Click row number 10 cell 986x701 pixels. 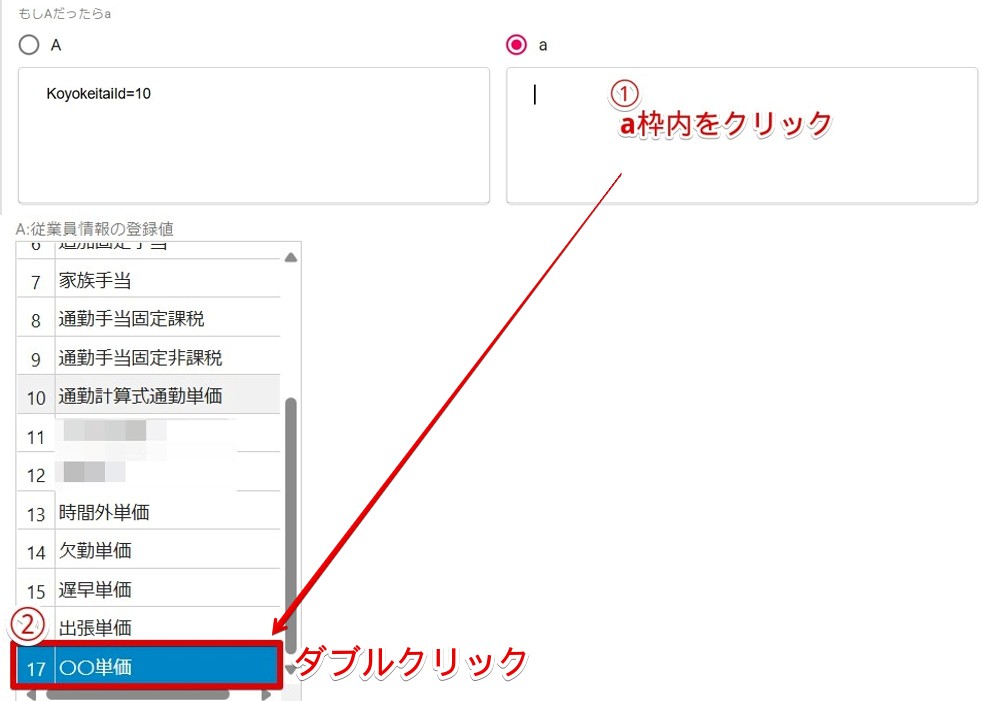pos(36,397)
